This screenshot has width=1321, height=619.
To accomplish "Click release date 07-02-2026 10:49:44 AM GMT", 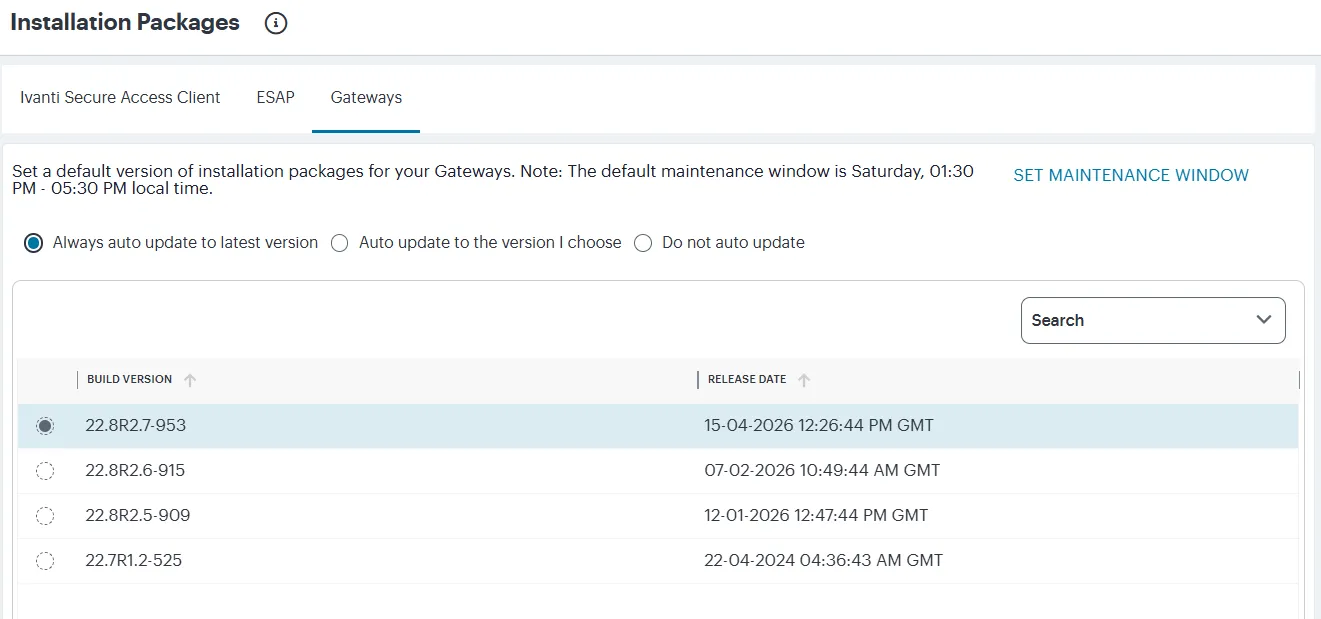I will pyautogui.click(x=822, y=471).
